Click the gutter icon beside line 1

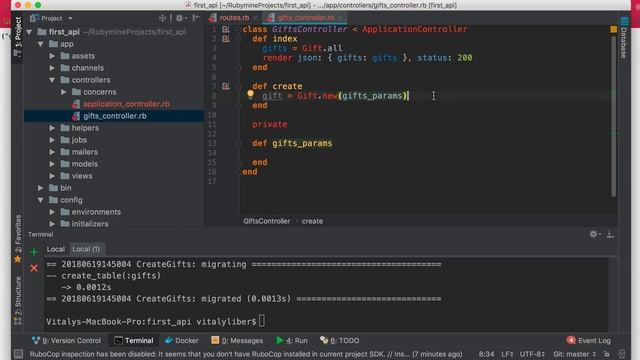226,29
